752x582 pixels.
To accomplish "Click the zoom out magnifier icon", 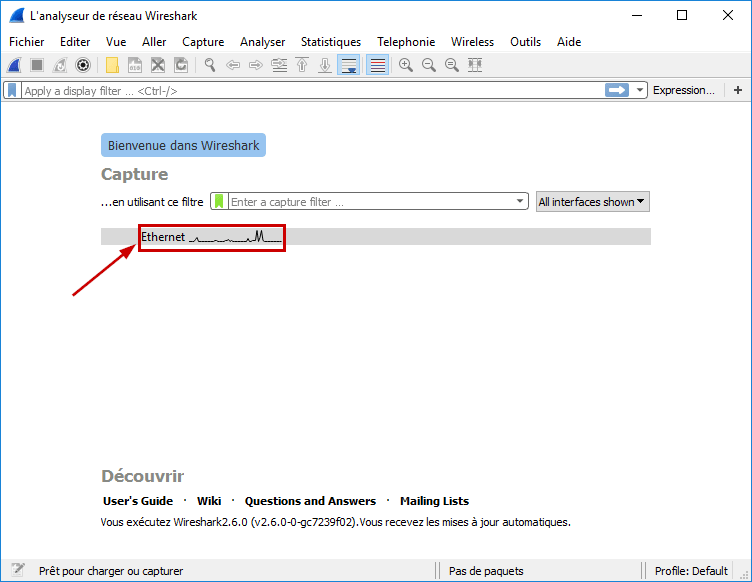I will pos(429,65).
